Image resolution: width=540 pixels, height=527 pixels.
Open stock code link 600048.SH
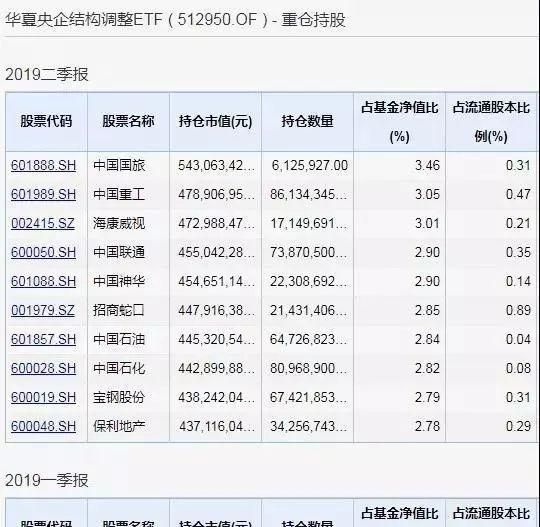(43, 426)
